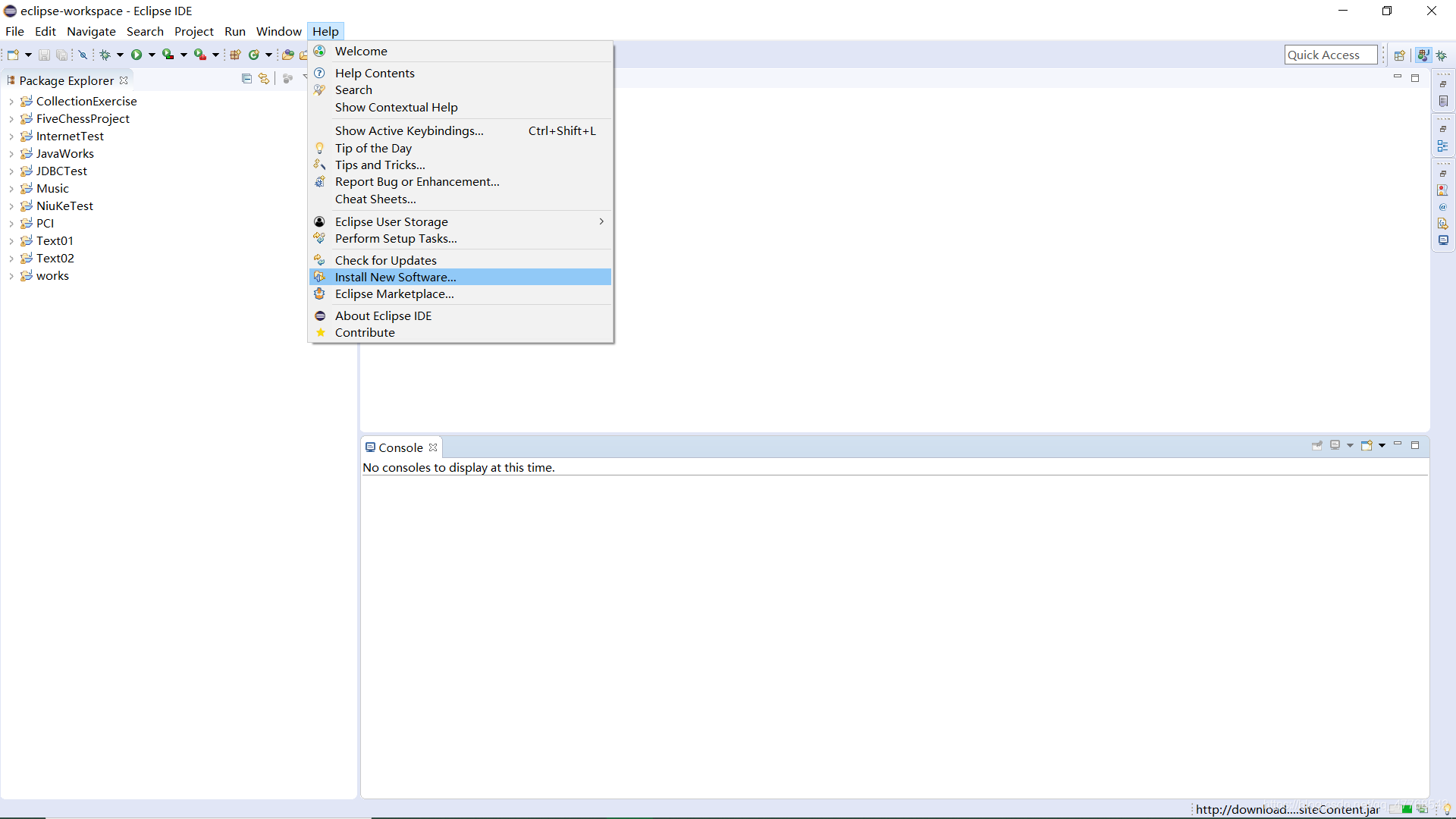This screenshot has width=1456, height=819.
Task: Close the Package Explorer tab
Action: point(124,80)
